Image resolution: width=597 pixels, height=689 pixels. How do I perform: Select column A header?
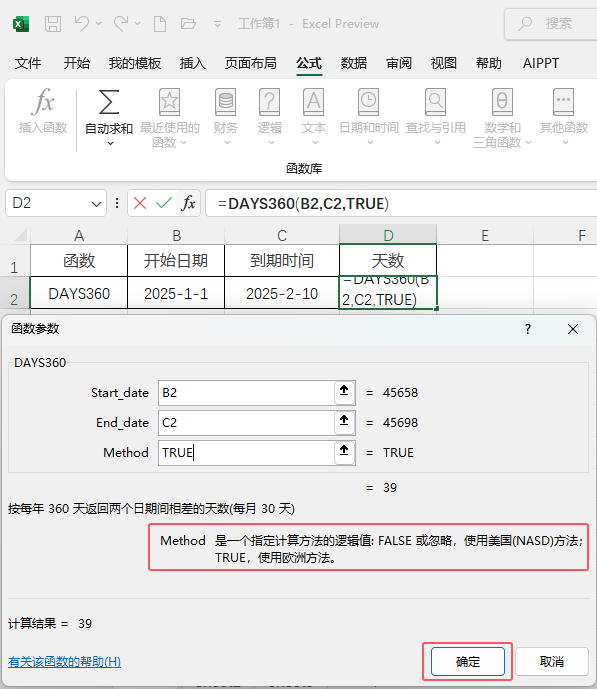click(79, 236)
